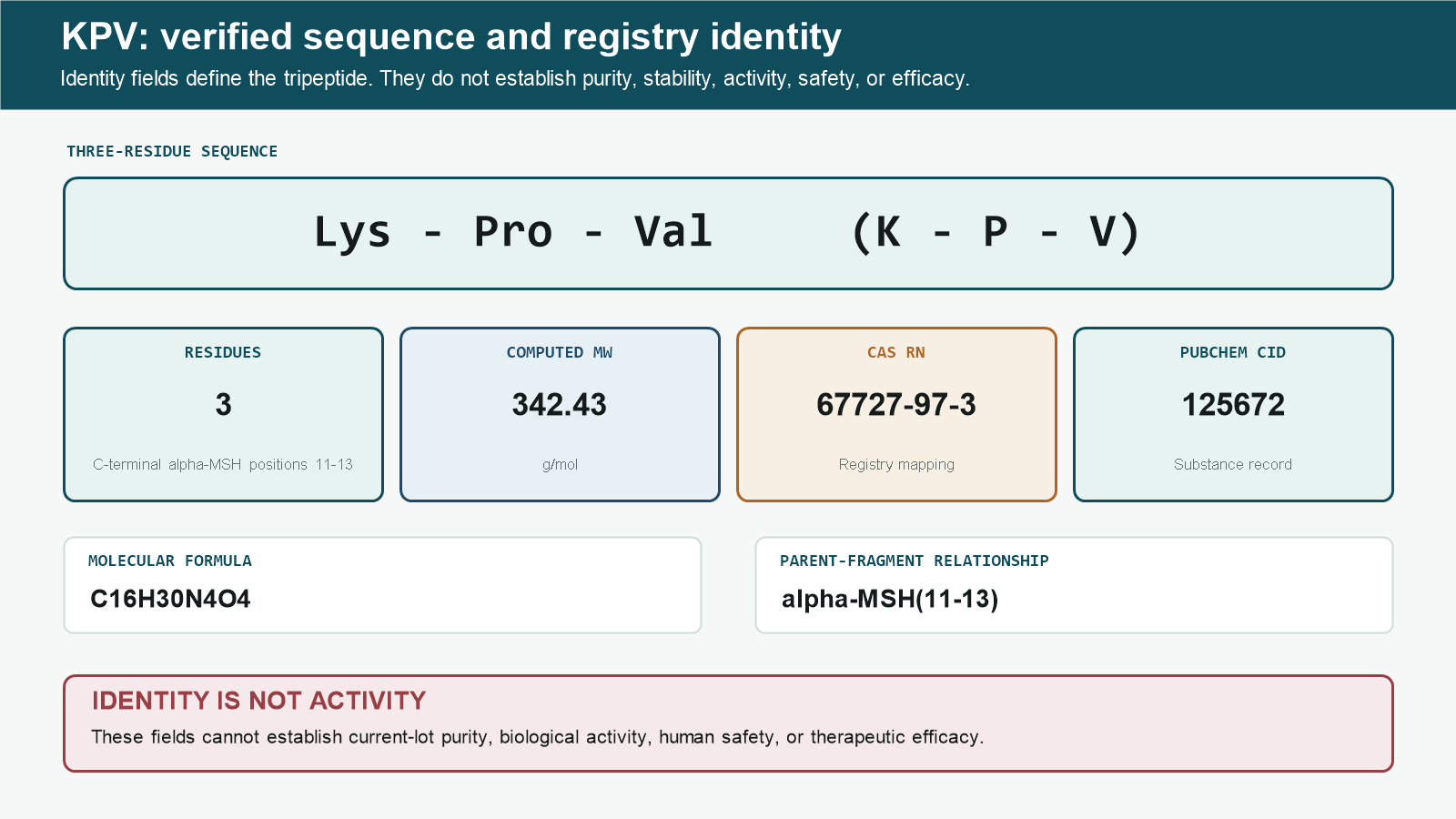Click the 'IDENTITY IS NOT ACTIVITY' heading
Screen dimensions: 1456x819
coord(259,701)
